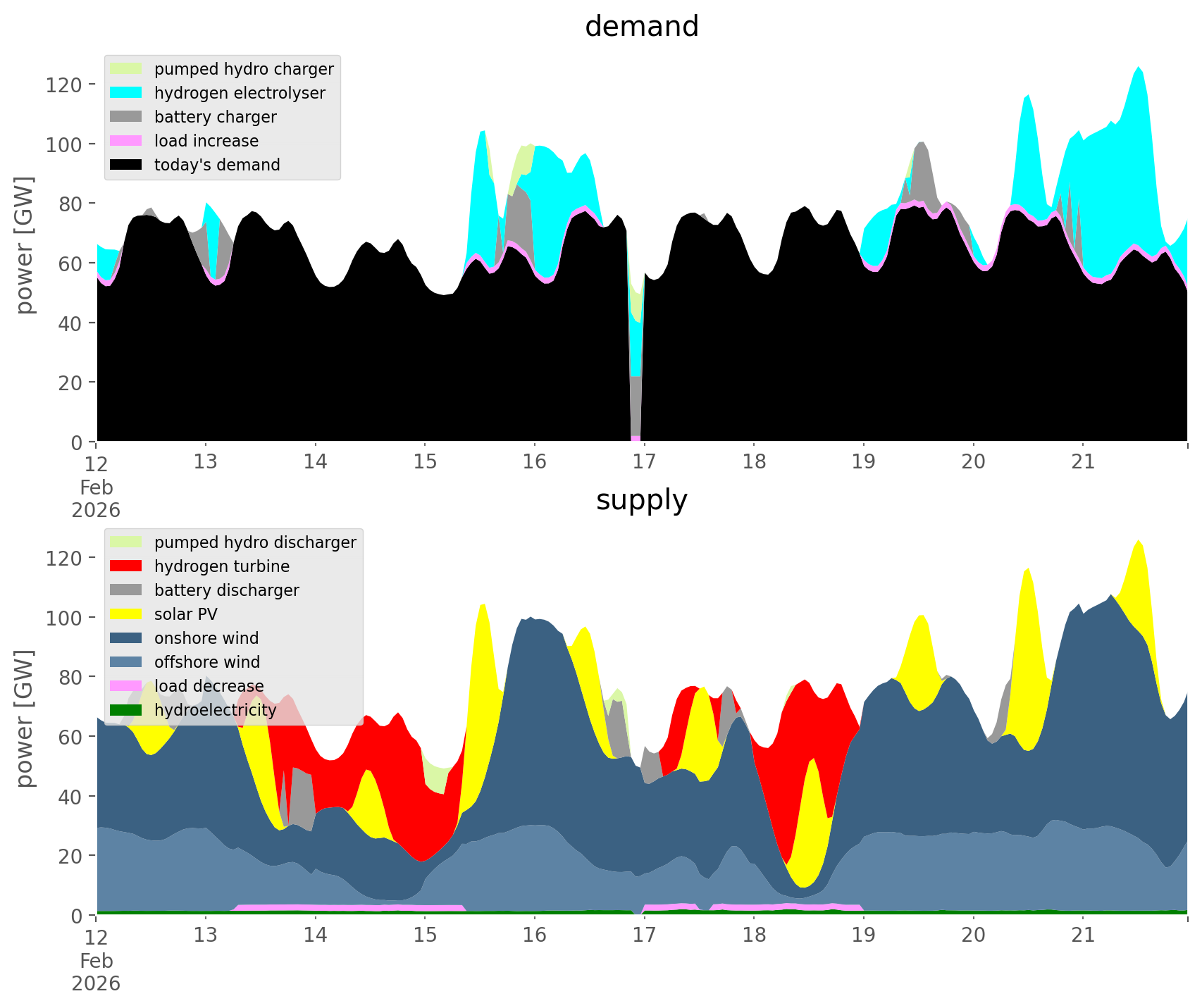
Task: Click the green hydroelectricity legend swatch
Action: (127, 710)
